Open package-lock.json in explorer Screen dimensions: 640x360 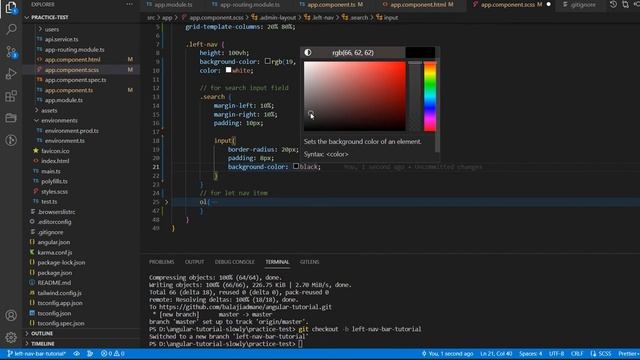[61, 262]
